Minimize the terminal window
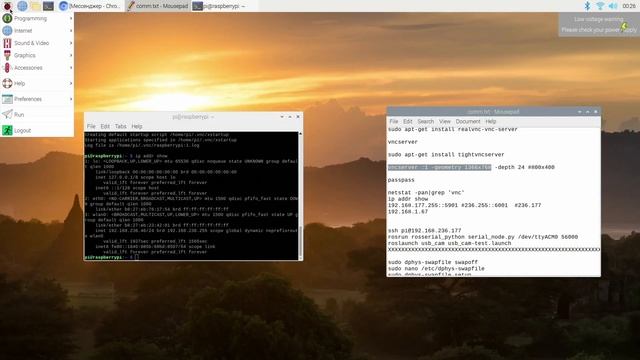This screenshot has width=640, height=360. (282, 117)
